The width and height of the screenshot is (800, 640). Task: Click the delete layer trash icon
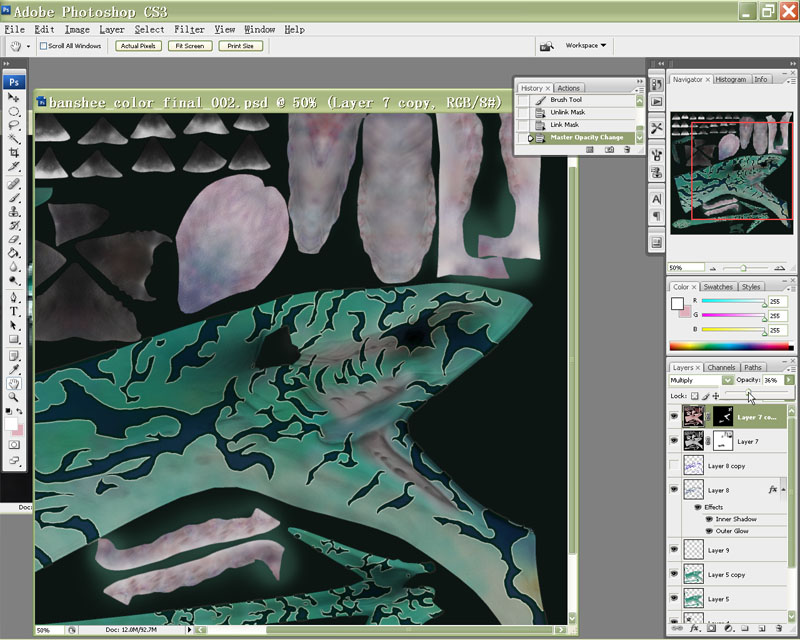[779, 628]
